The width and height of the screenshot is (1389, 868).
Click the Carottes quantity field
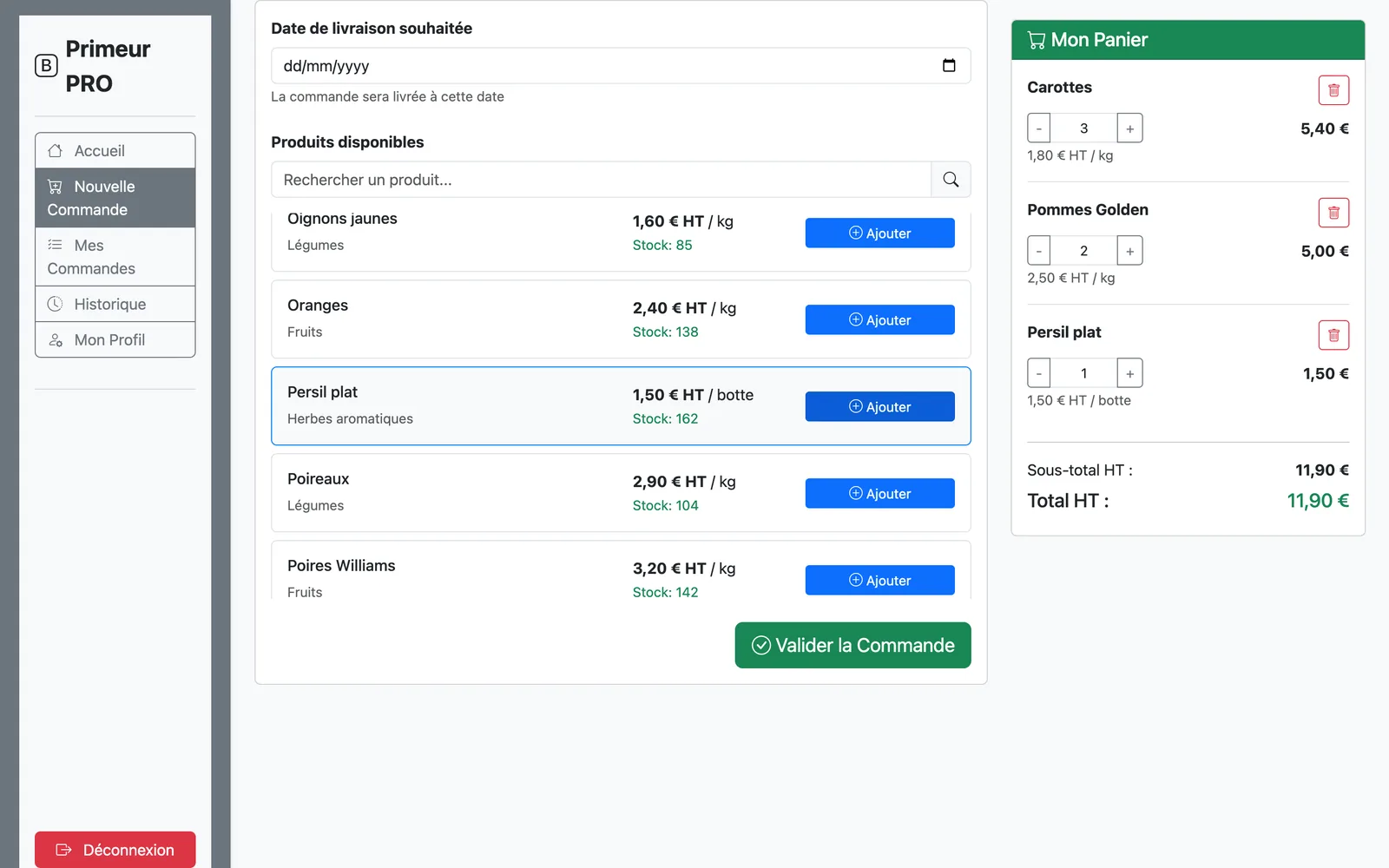tap(1083, 128)
